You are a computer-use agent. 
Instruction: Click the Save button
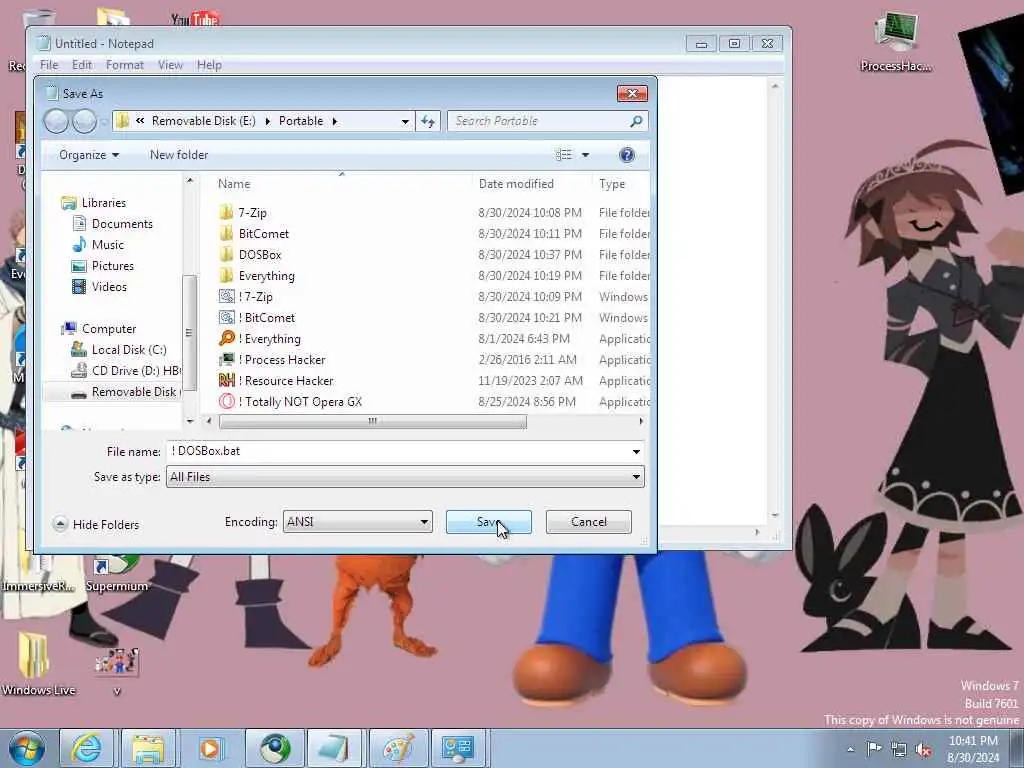coord(488,522)
